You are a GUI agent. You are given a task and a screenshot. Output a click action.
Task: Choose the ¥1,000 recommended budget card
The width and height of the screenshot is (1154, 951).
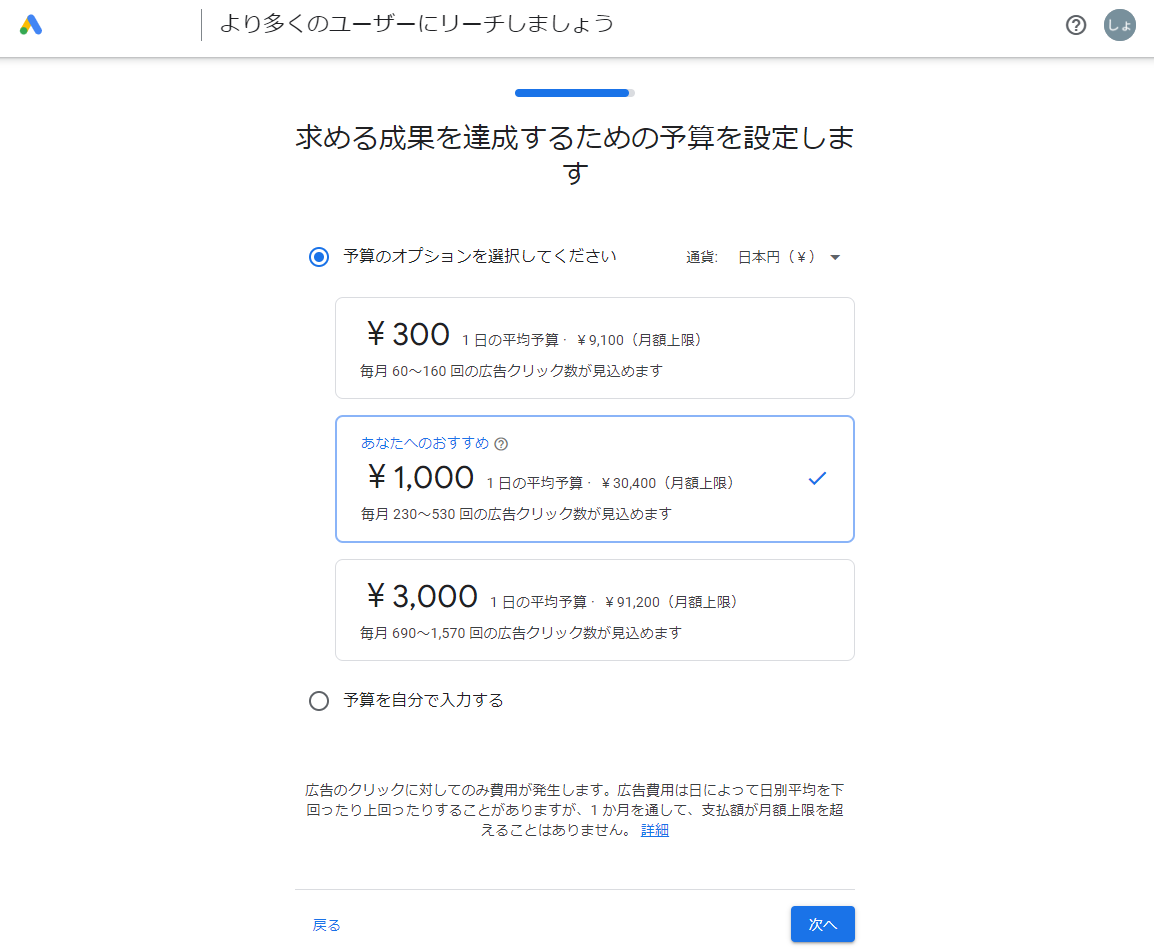(x=595, y=479)
